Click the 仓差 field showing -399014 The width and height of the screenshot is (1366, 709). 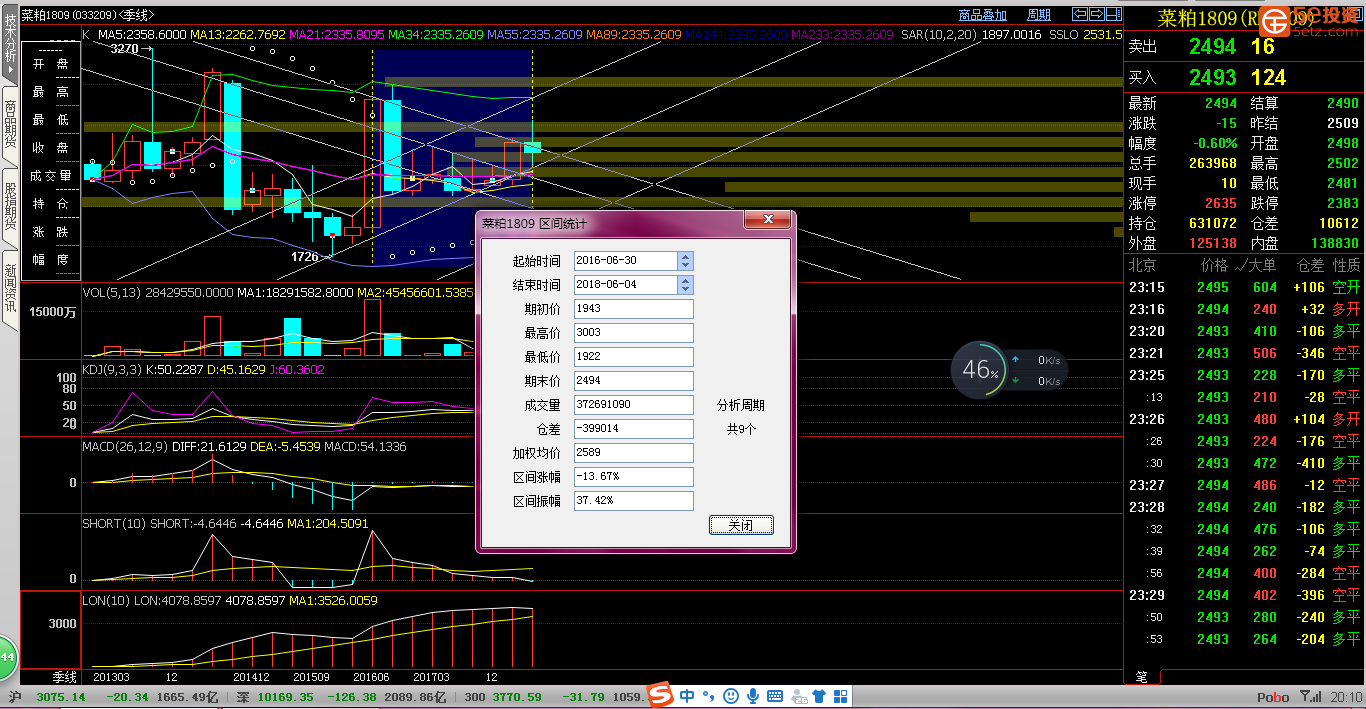[633, 429]
